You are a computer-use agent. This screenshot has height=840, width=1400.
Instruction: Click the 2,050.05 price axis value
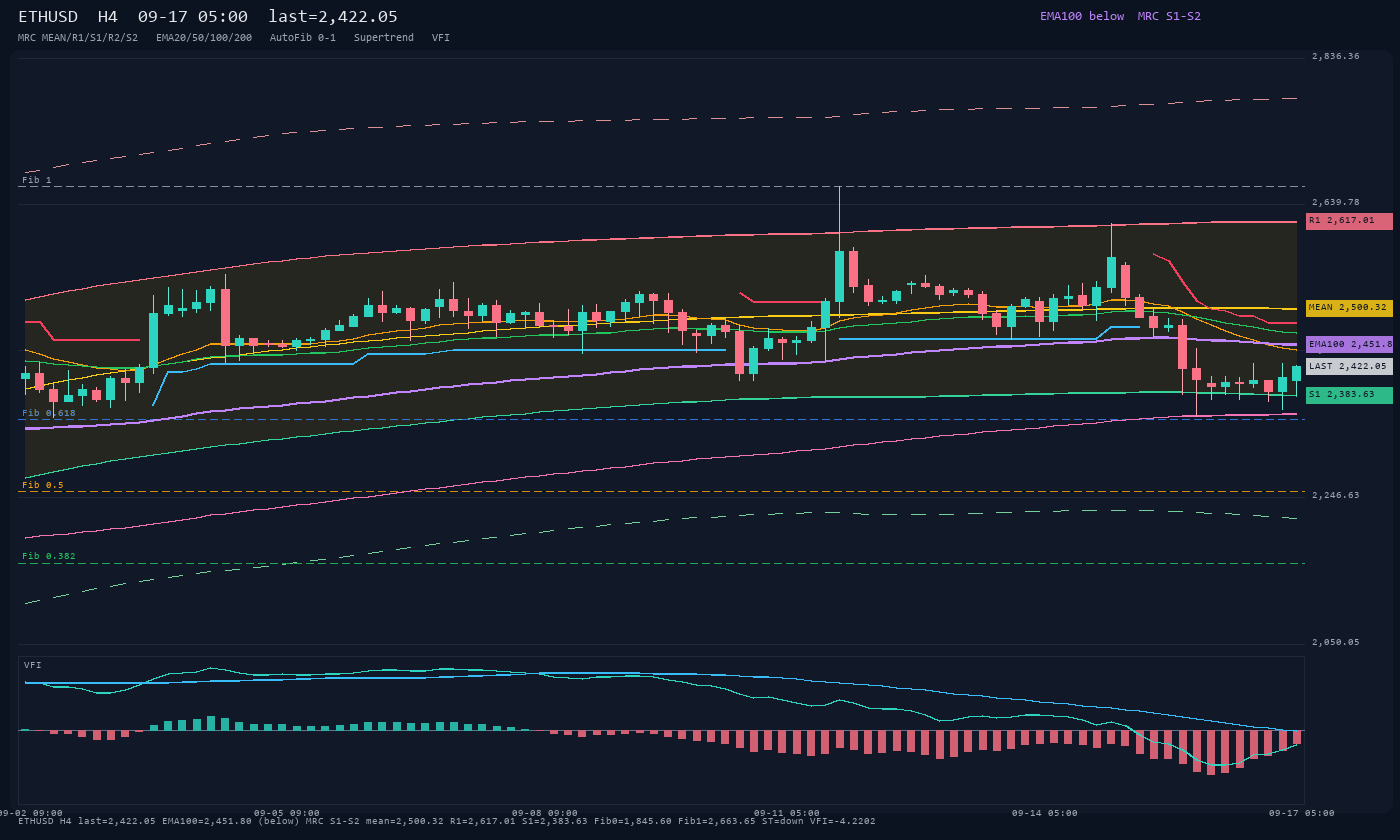click(1336, 642)
